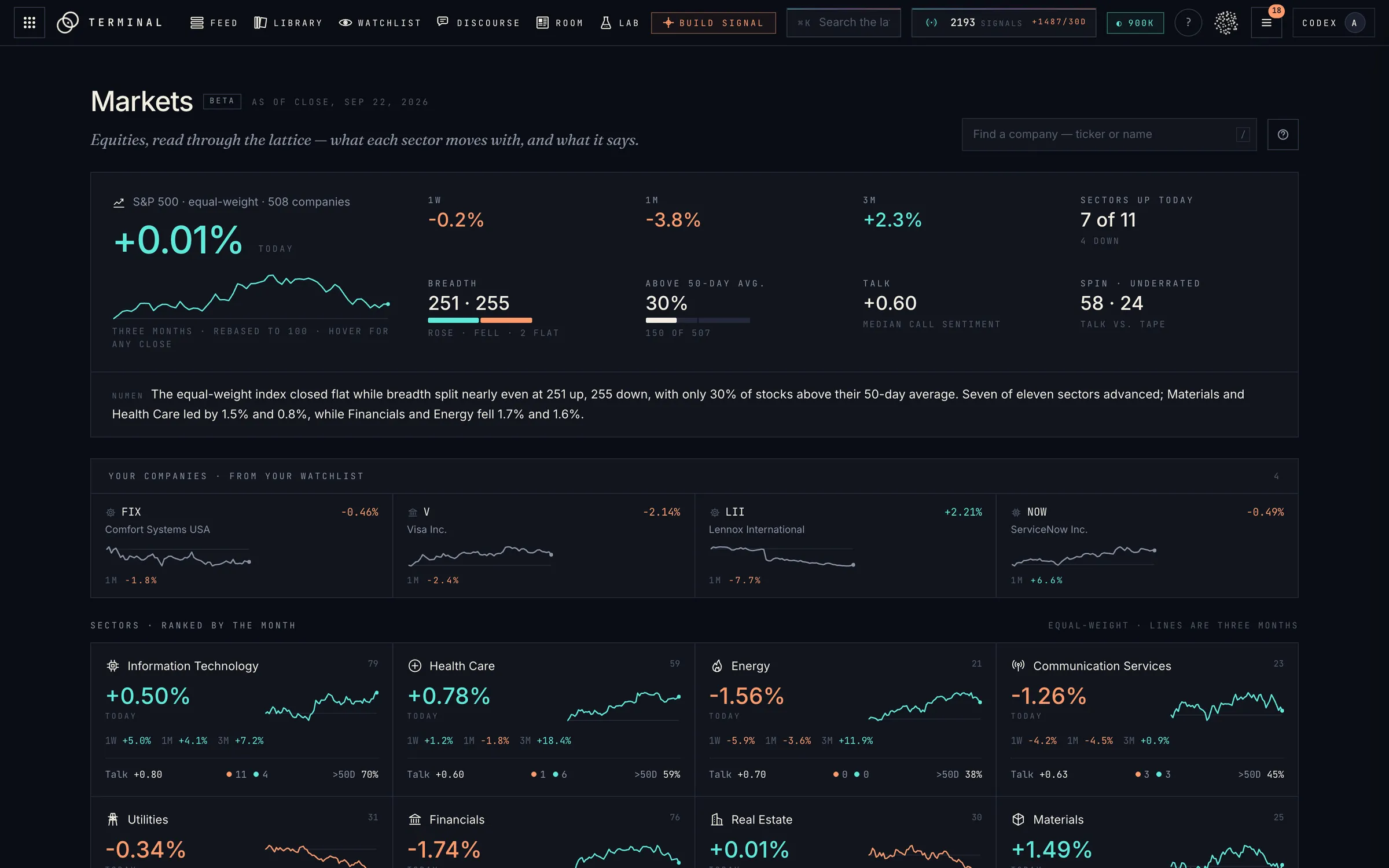Click the Build Signal button
This screenshot has width=1389, height=868.
click(x=713, y=23)
